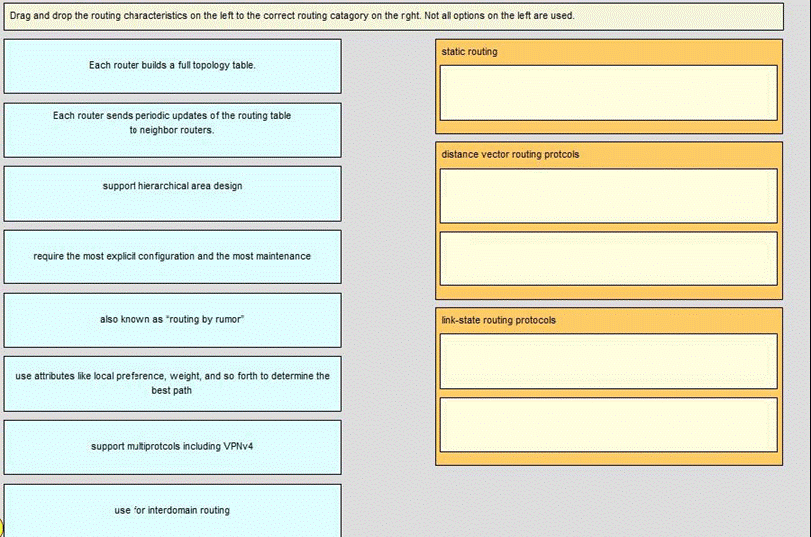
Task: Click the 'static routing' category label
Action: (x=469, y=52)
